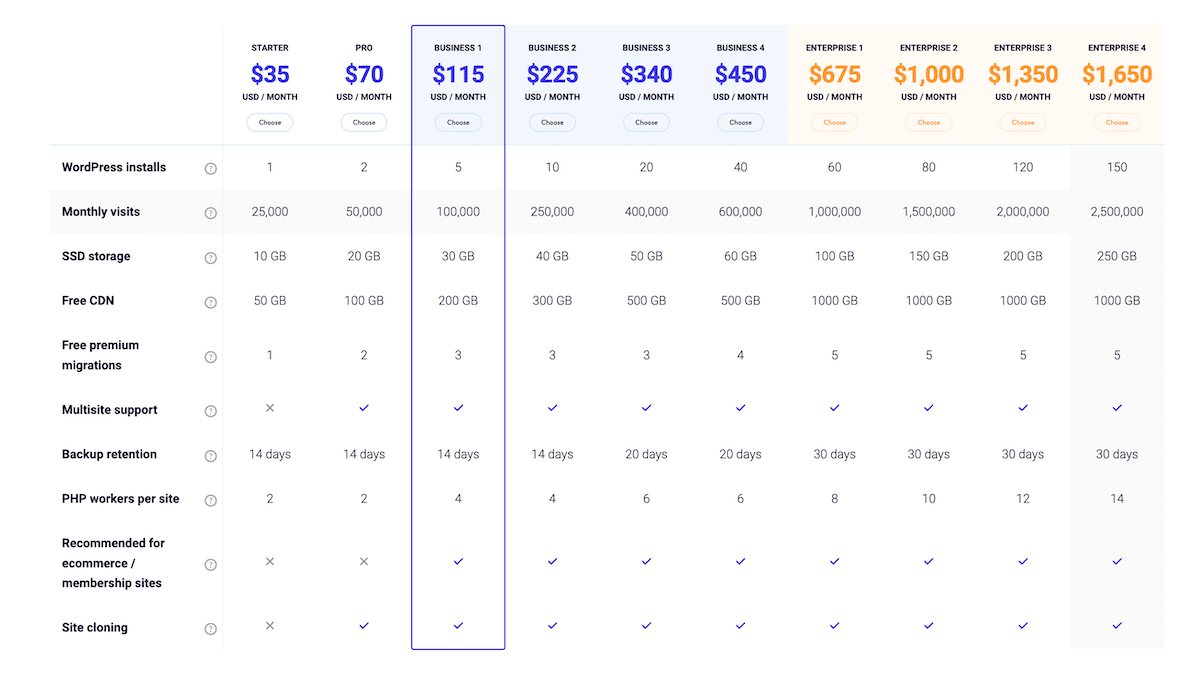The height and width of the screenshot is (673, 1200).
Task: Choose the Business 4 plan
Action: click(740, 122)
